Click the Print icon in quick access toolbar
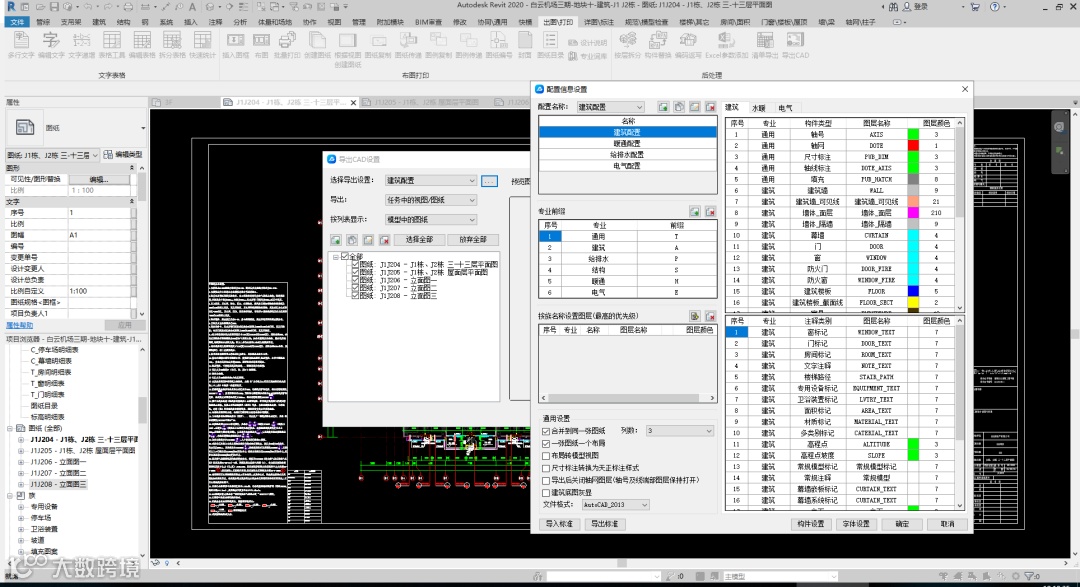 (128, 7)
